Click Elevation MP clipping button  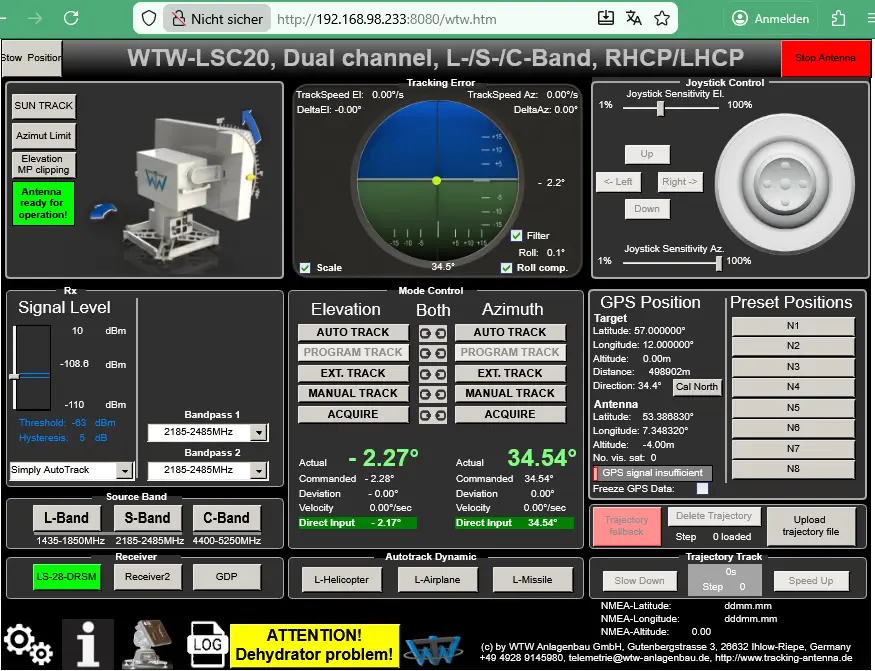(x=44, y=165)
